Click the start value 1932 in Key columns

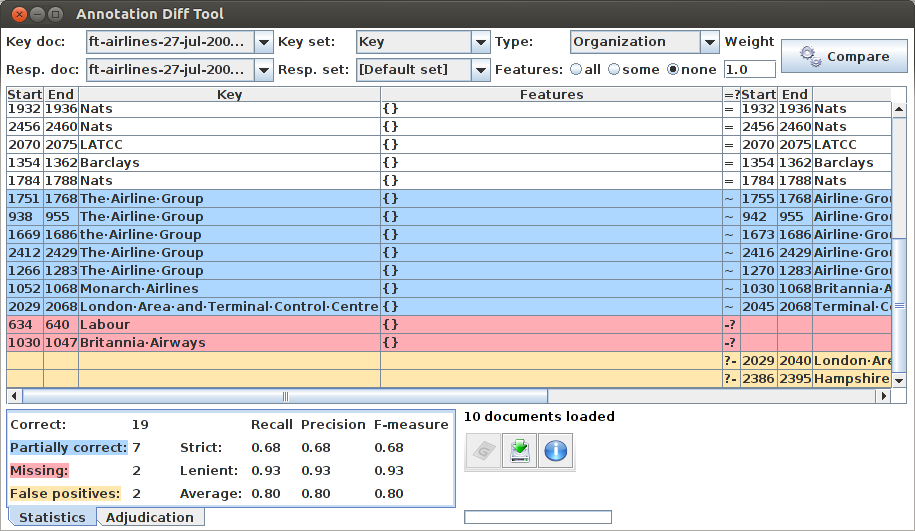(25, 109)
